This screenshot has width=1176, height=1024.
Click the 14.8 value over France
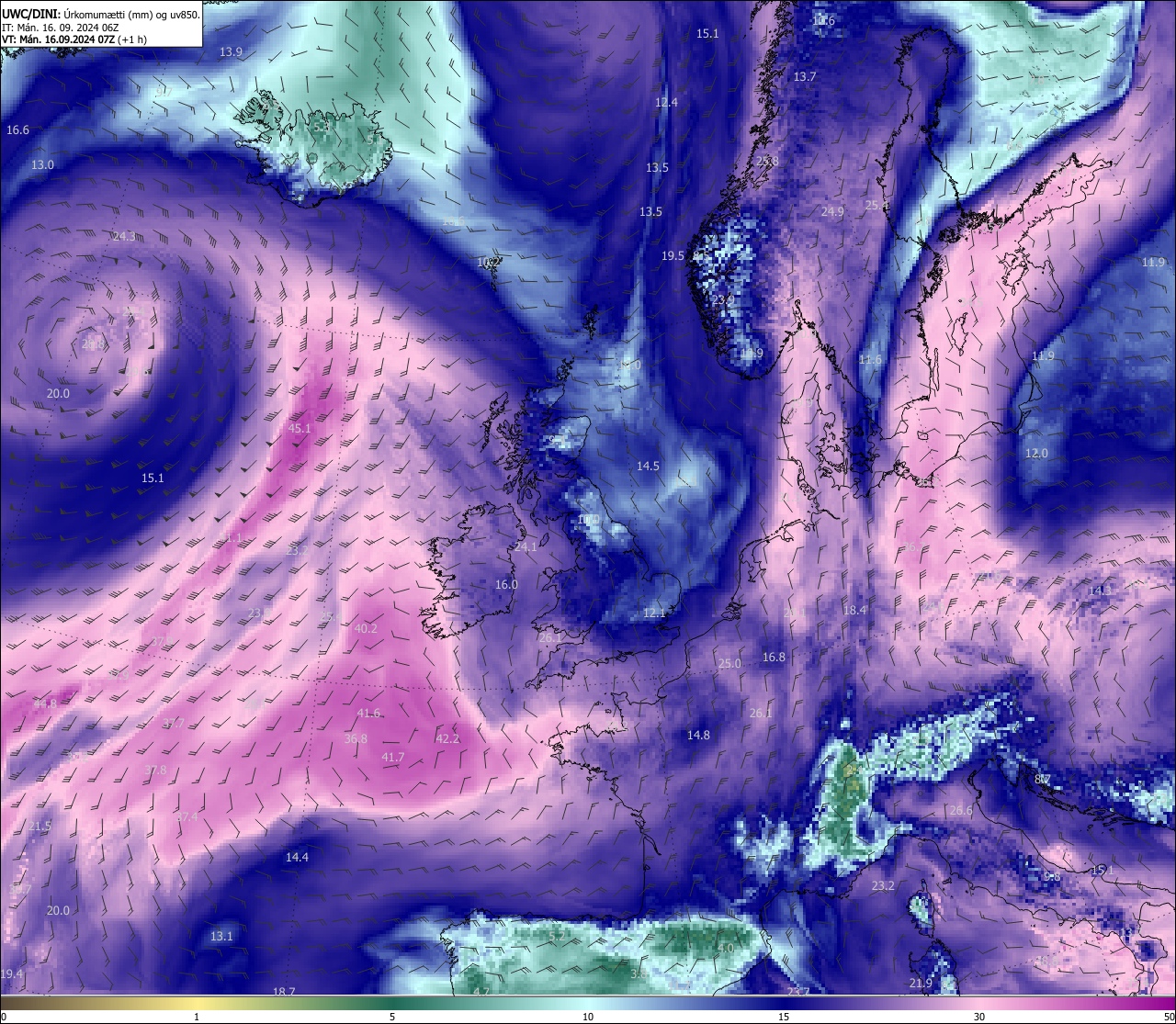[x=698, y=735]
